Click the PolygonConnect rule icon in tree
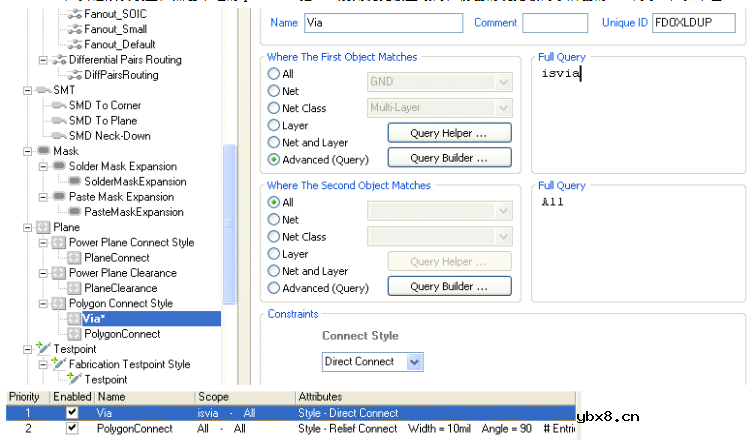This screenshot has width=755, height=447. click(x=73, y=333)
